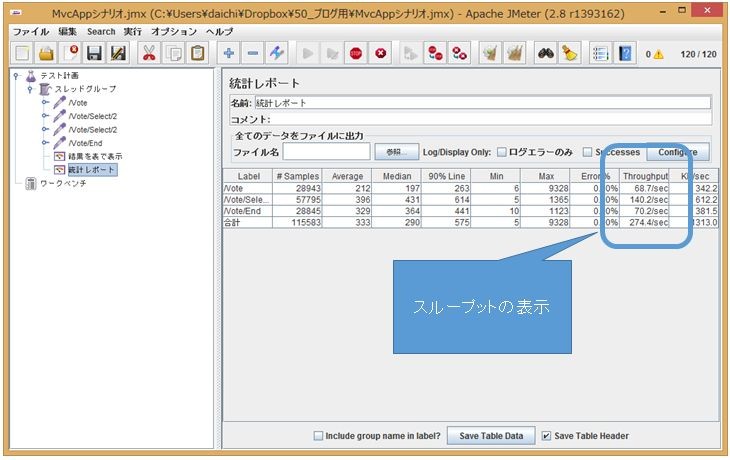Reset search with the brush icon
This screenshot has width=730, height=460.
click(569, 54)
